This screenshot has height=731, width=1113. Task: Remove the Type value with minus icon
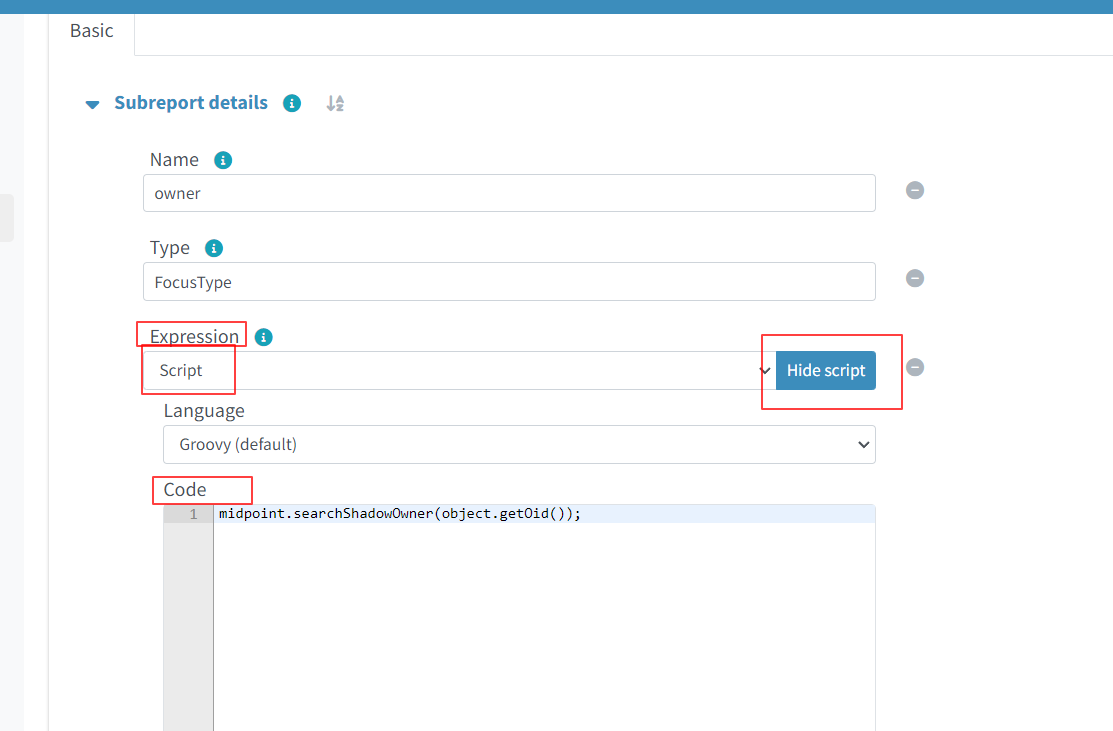click(914, 278)
